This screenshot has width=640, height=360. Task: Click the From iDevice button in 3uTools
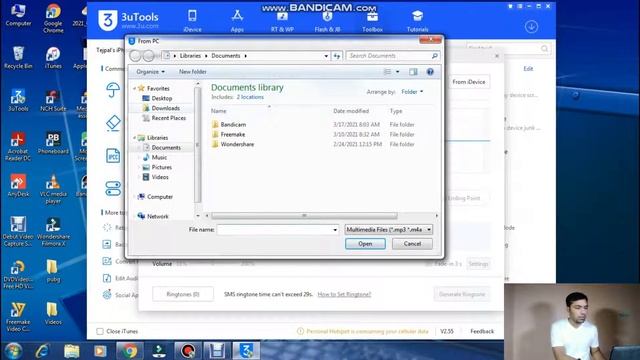pos(469,82)
